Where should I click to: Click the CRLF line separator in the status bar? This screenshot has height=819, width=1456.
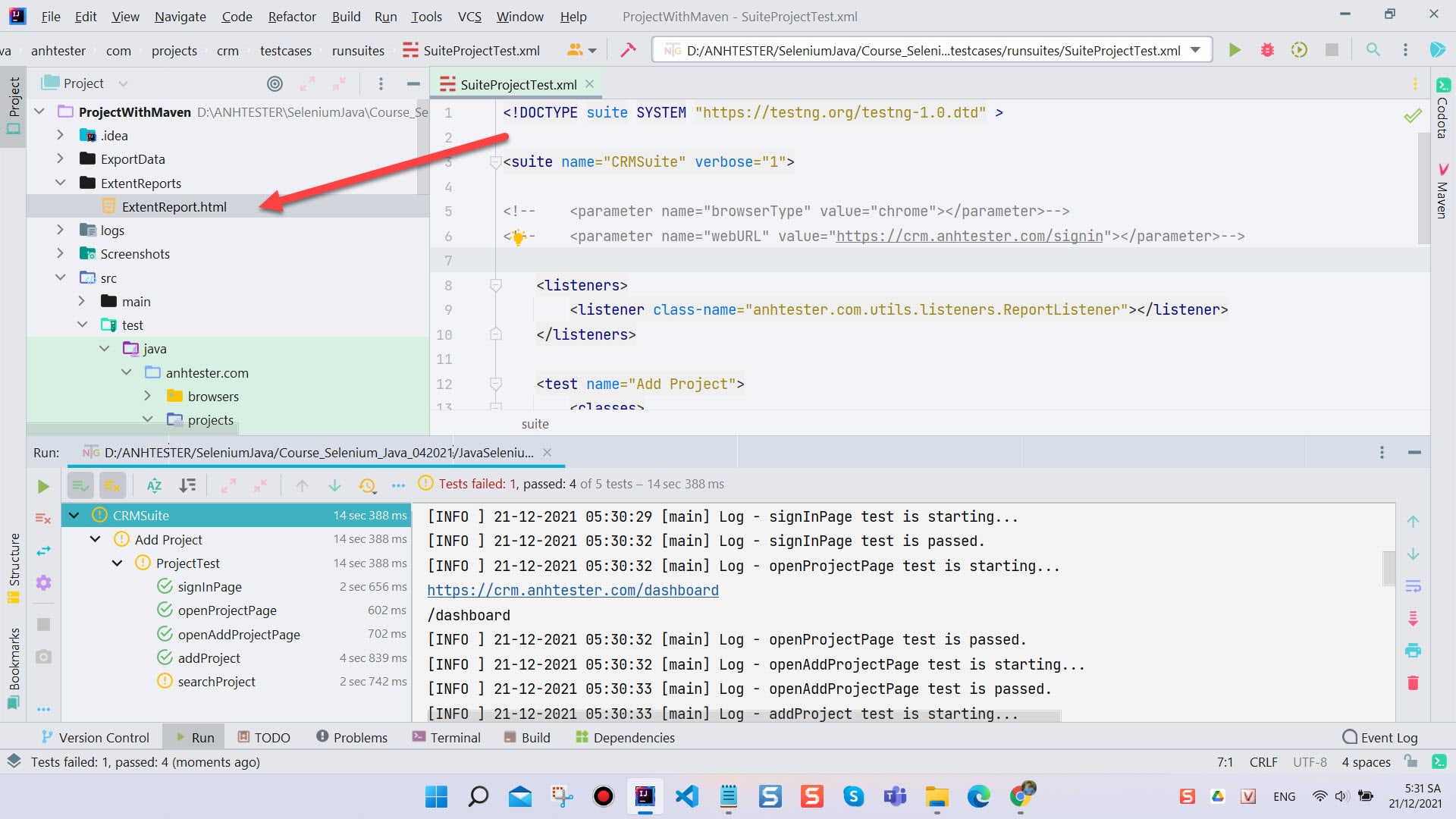pos(1263,762)
